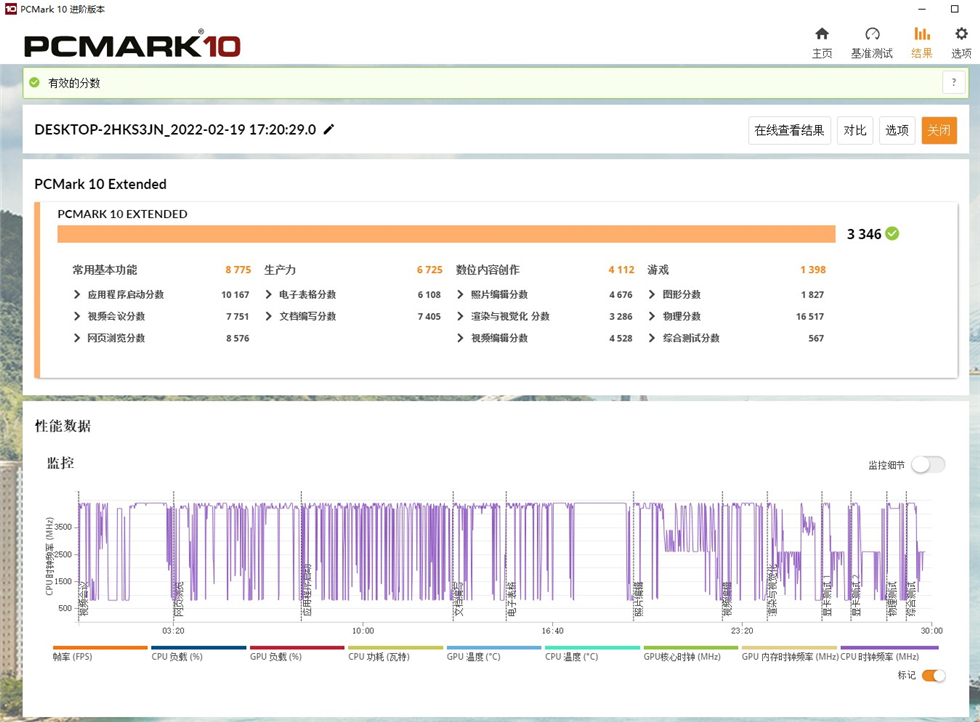Toggle the 标记 markers switch off

pyautogui.click(x=934, y=675)
